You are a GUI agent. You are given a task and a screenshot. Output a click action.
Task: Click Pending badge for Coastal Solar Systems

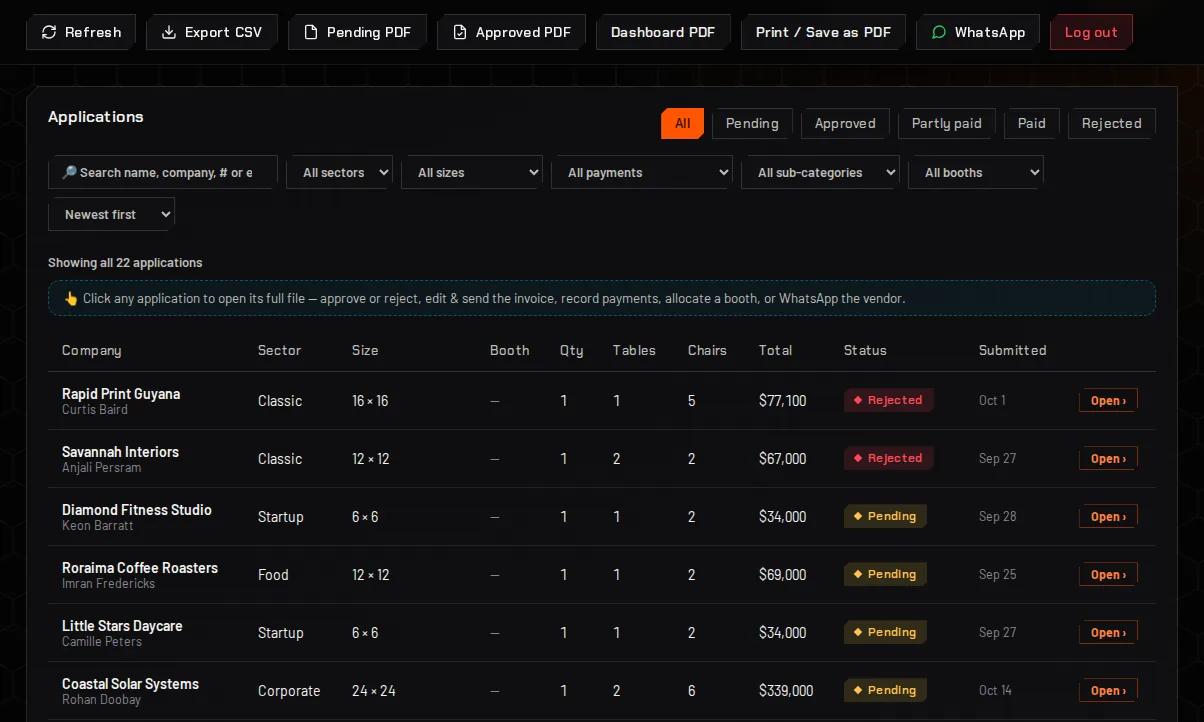(885, 690)
